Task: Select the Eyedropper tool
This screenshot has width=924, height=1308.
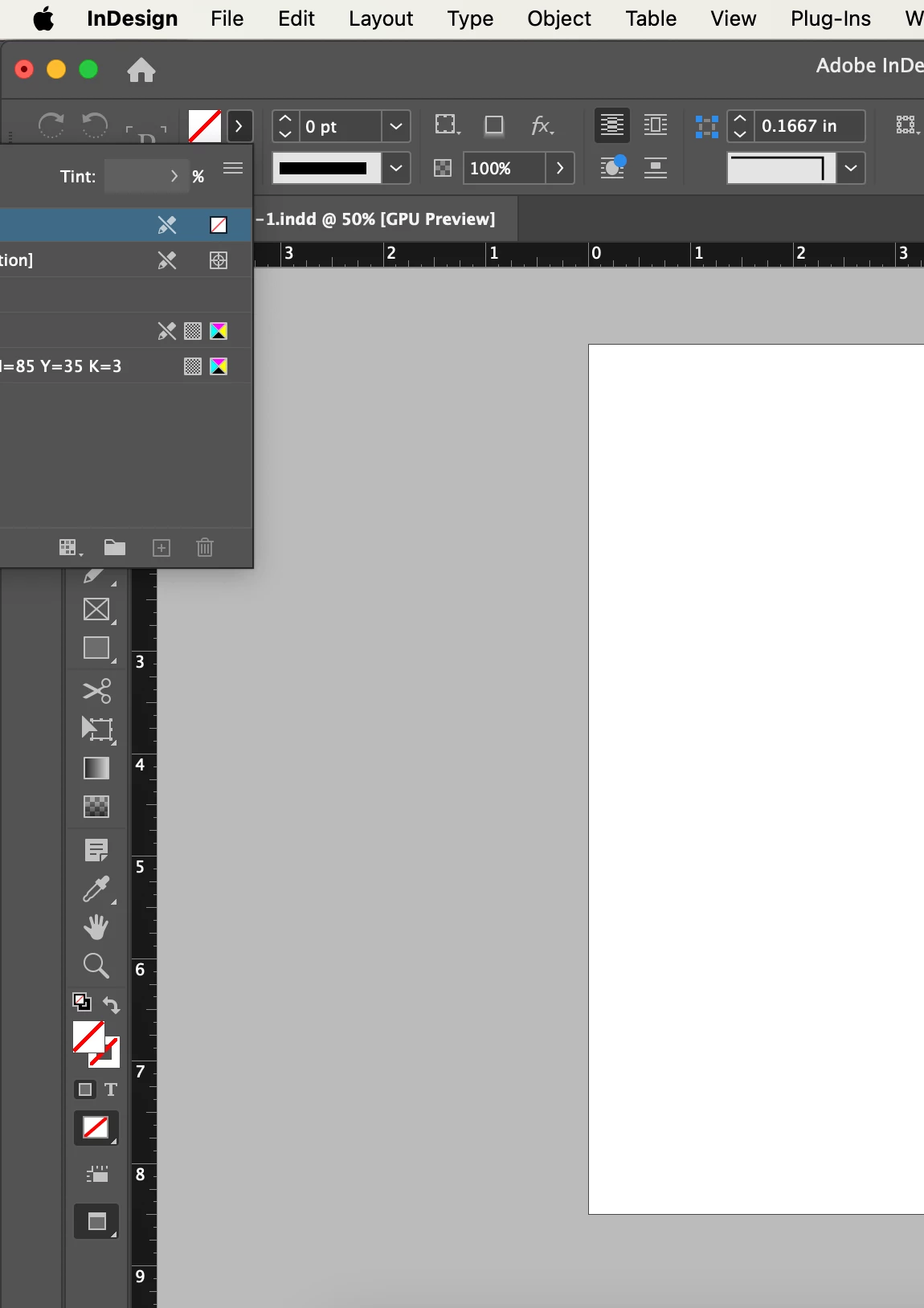Action: (x=96, y=889)
